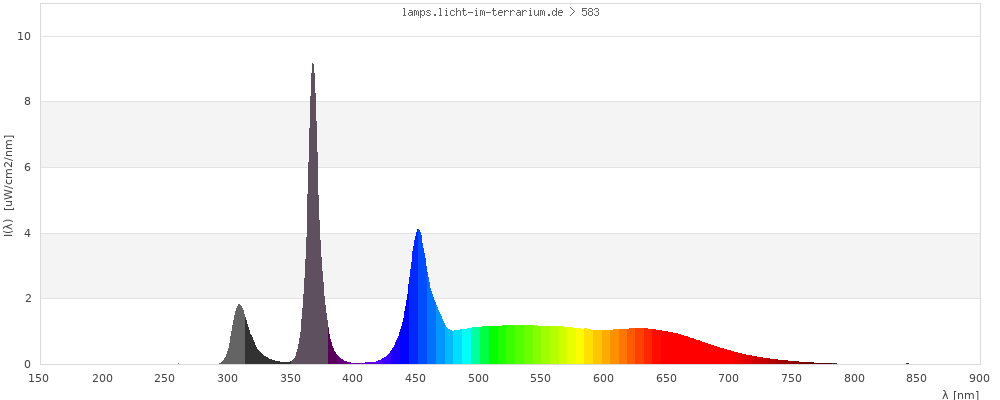The height and width of the screenshot is (400, 1000).
Task: Click the 10 tick label on y-axis
Action: tap(25, 36)
